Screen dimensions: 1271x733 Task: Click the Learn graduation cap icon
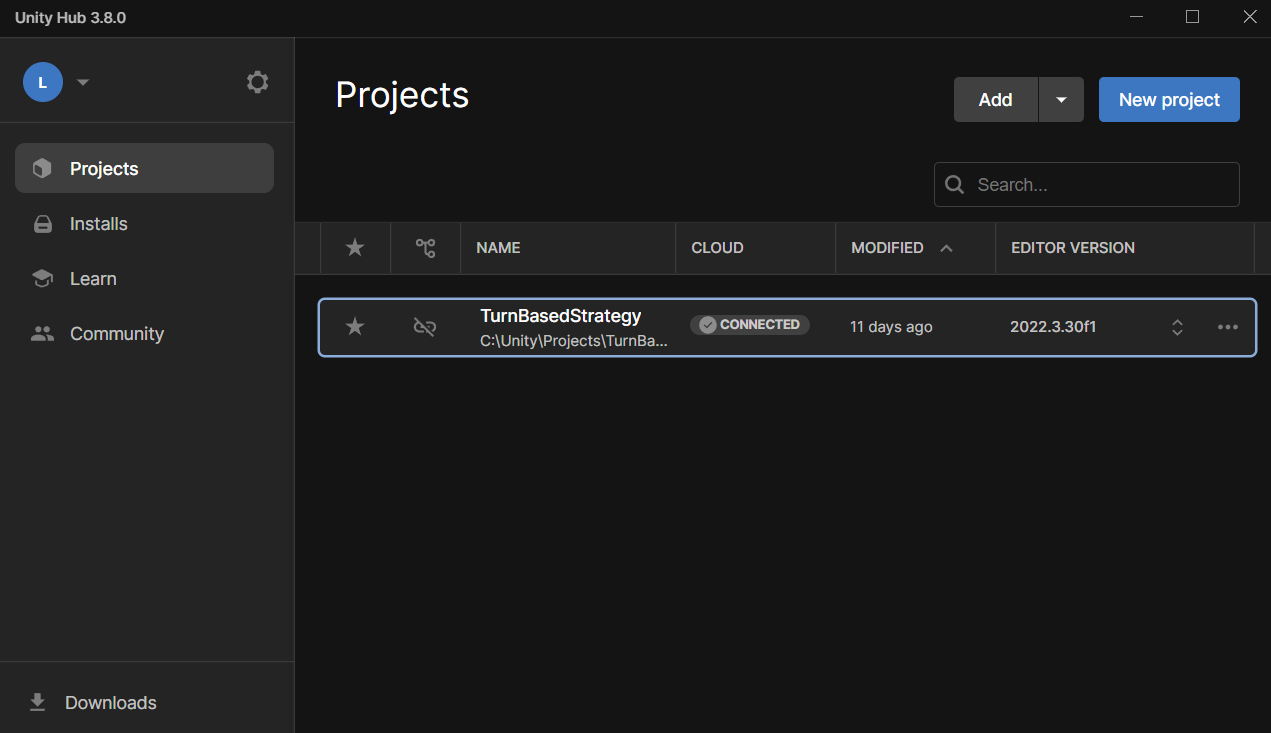pyautogui.click(x=42, y=279)
